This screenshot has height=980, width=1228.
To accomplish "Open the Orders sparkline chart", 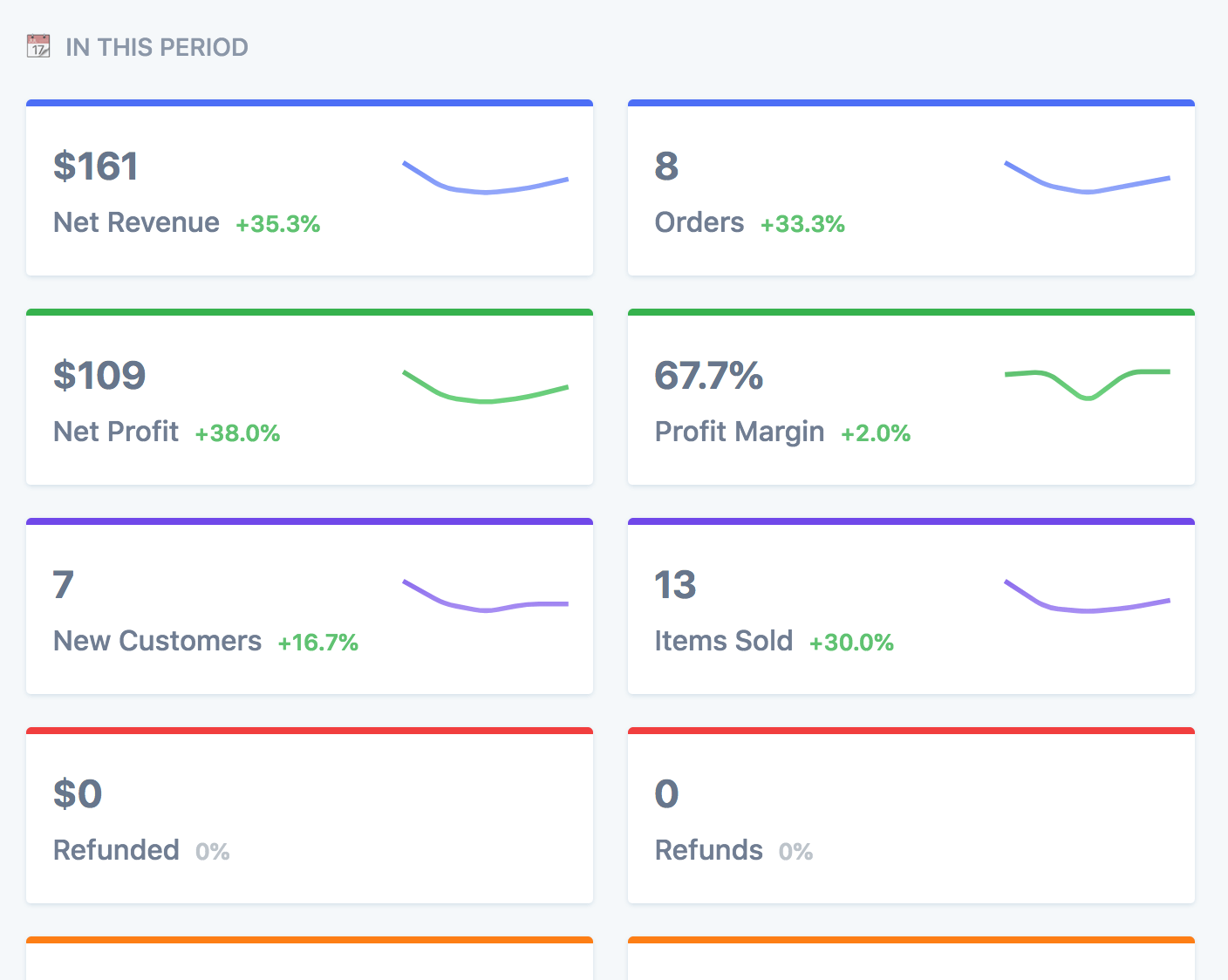I will pos(1087,178).
